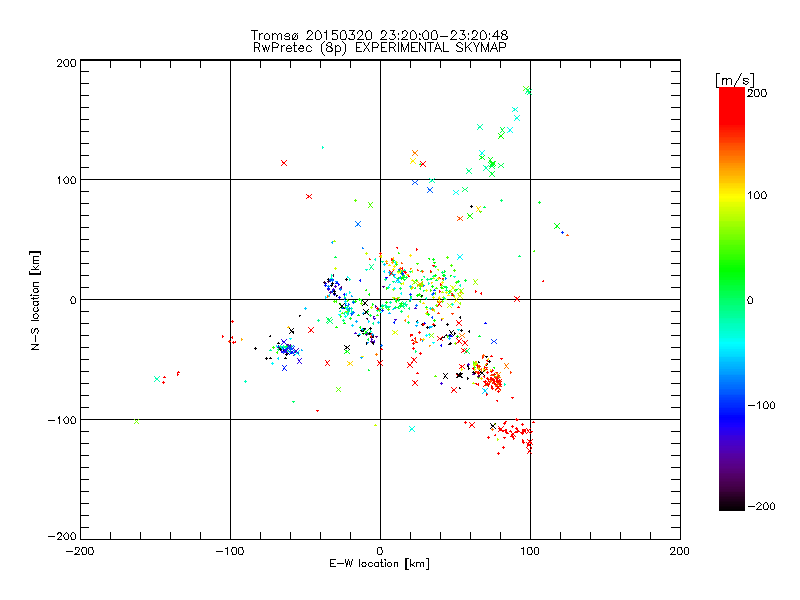Click the subtitle 'RwPretec (8p) EXPERIMENTAL SKYMAP'
The width and height of the screenshot is (800, 600).
[x=379, y=47]
